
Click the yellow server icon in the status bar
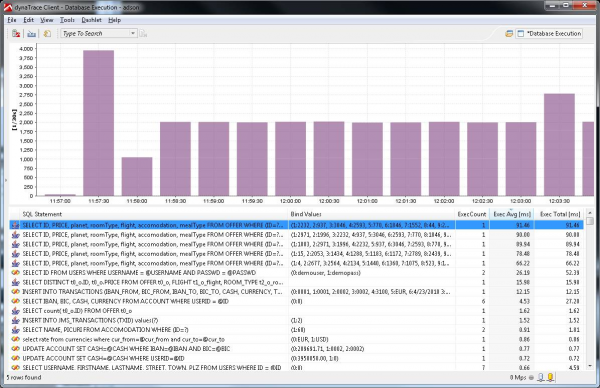coord(550,378)
